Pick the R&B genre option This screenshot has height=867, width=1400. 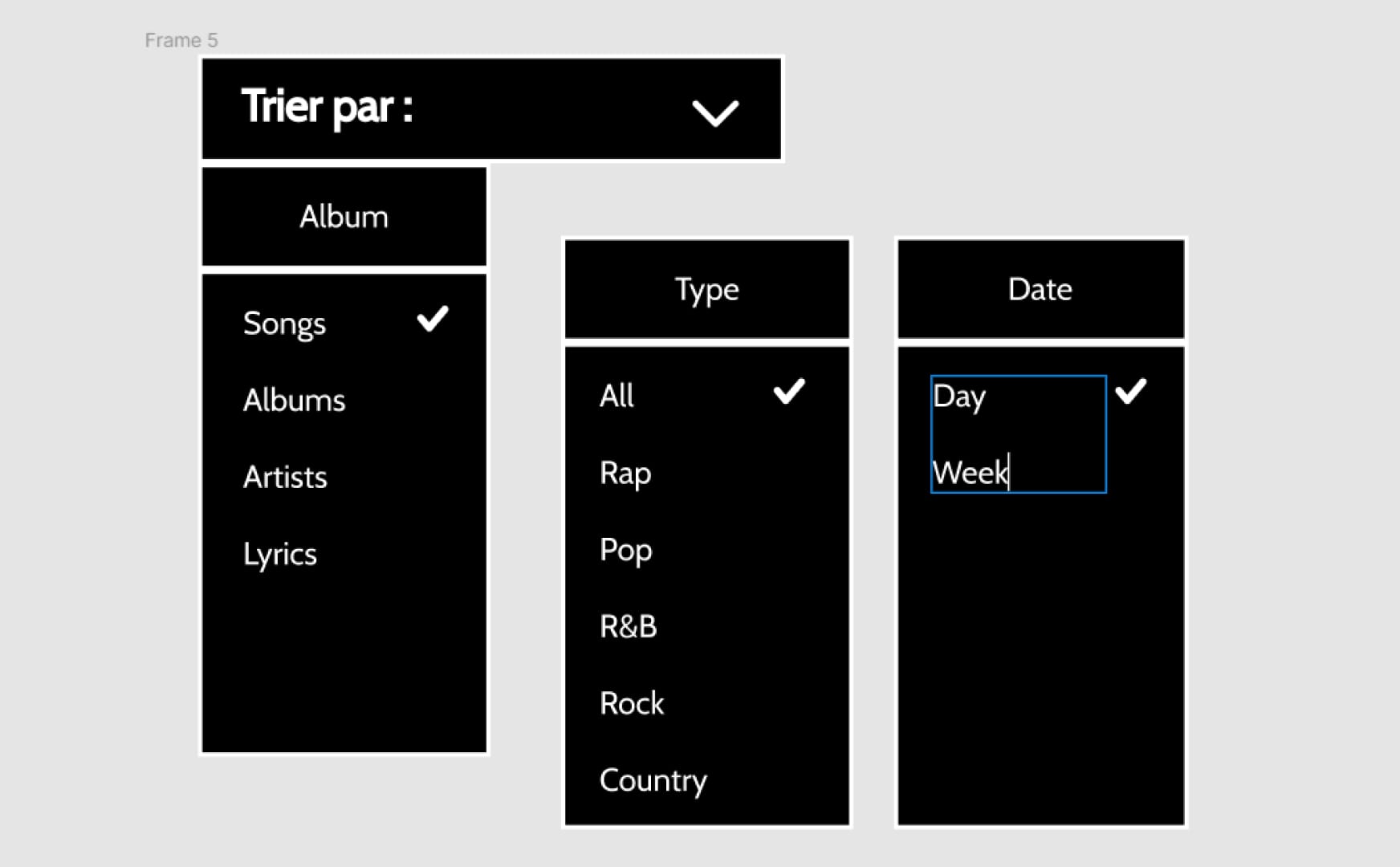[x=629, y=626]
